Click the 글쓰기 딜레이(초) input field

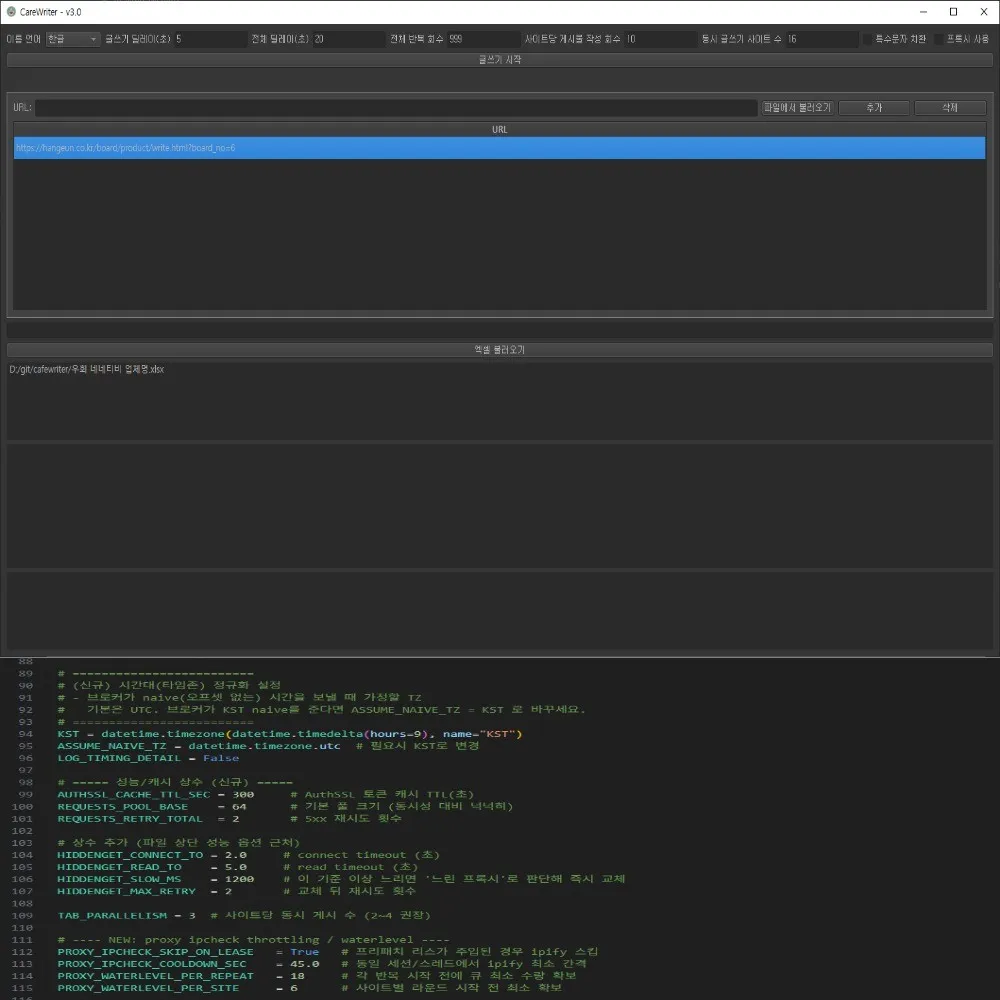(x=210, y=39)
